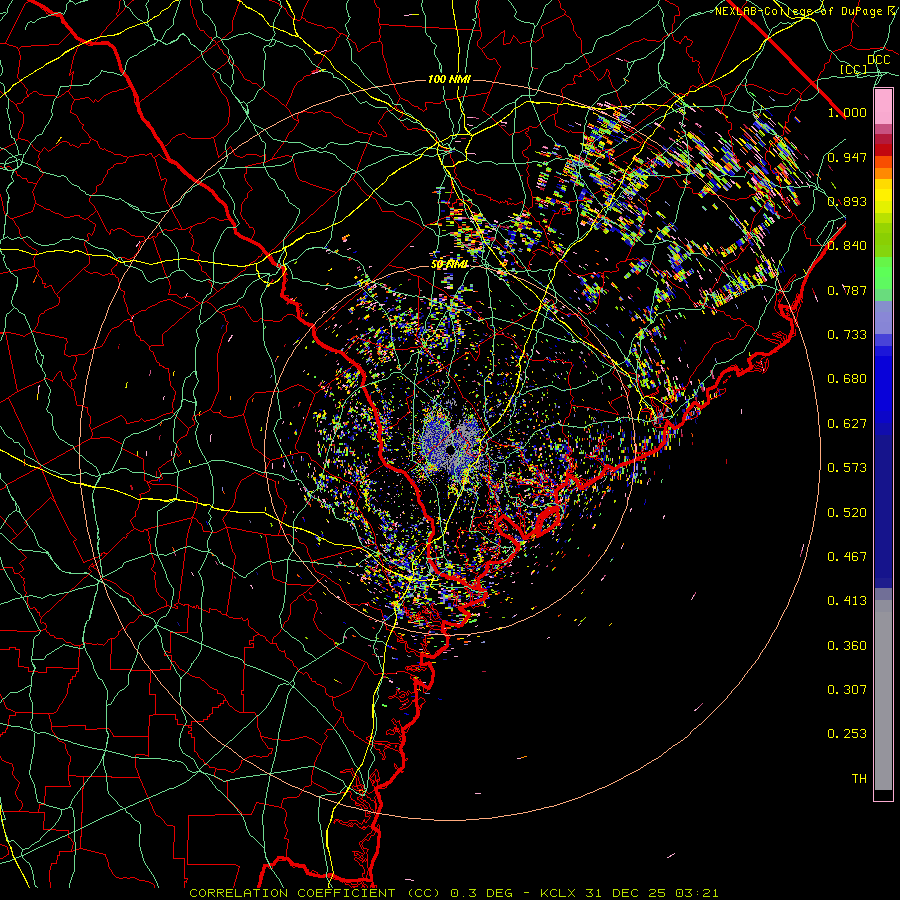Click the 50 NMI range ring label

[x=449, y=265]
